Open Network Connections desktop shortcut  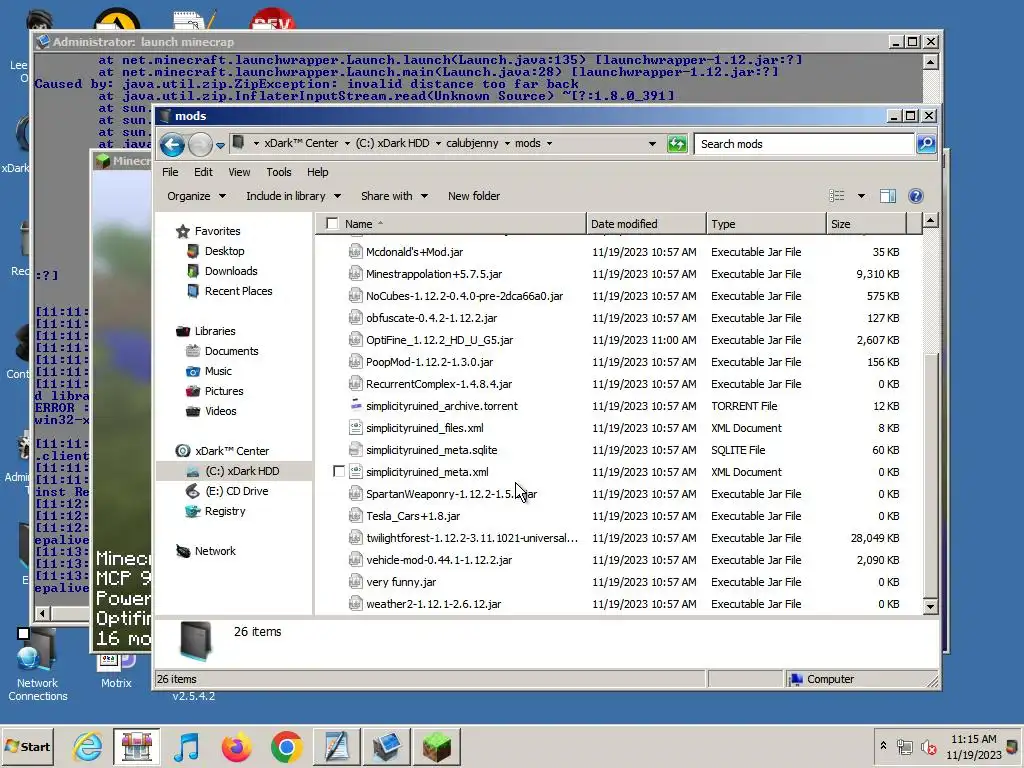tap(37, 666)
